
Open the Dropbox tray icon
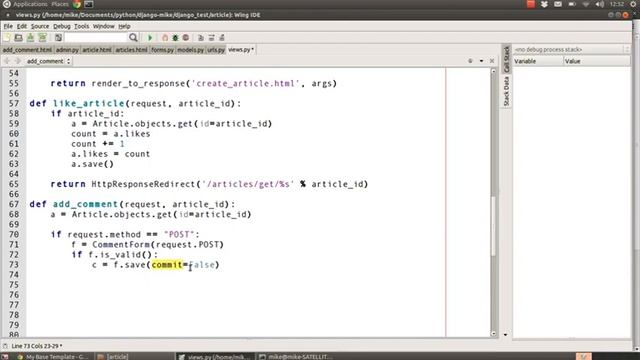click(x=544, y=4)
